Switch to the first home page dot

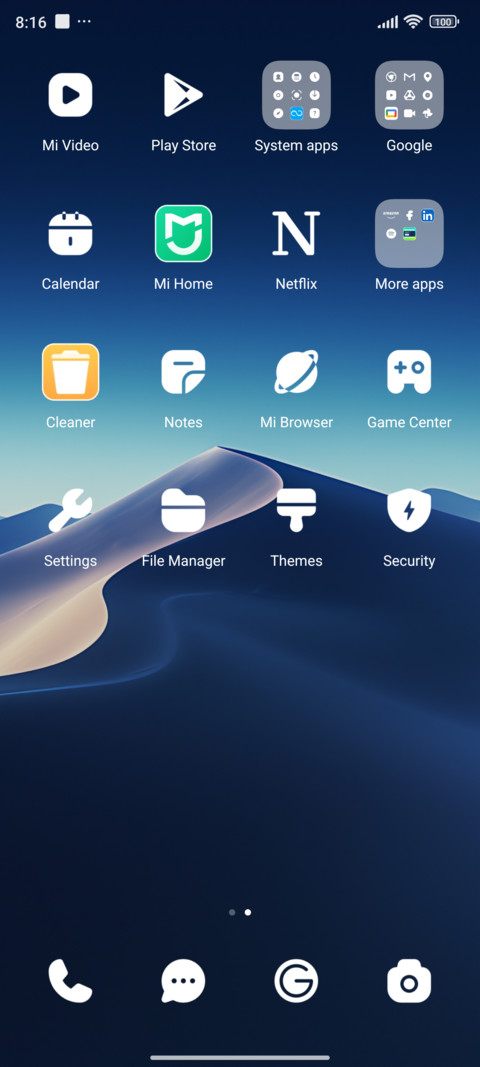[x=232, y=913]
